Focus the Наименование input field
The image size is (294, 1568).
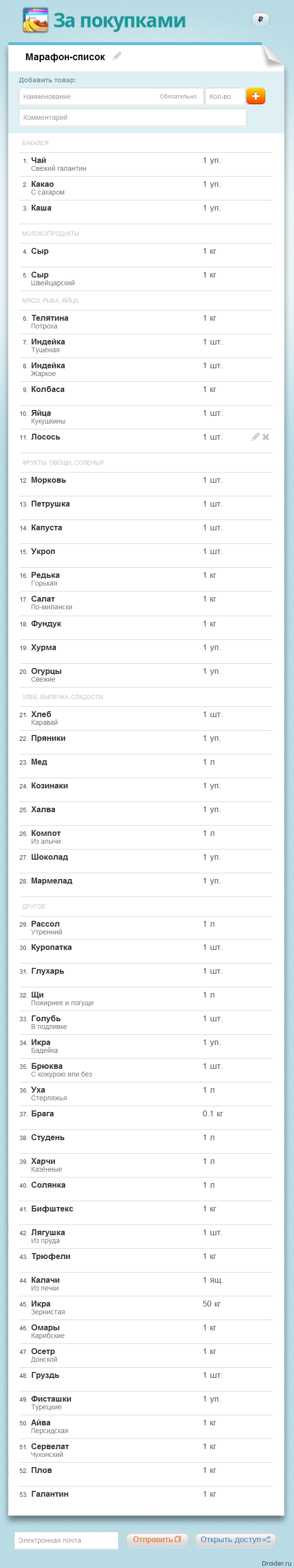[110, 96]
